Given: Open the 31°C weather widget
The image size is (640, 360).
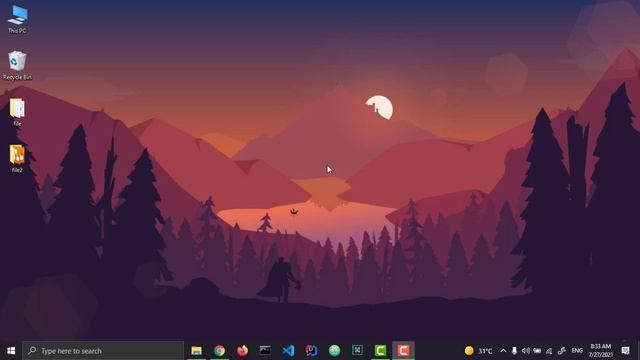Looking at the screenshot, I should point(478,351).
